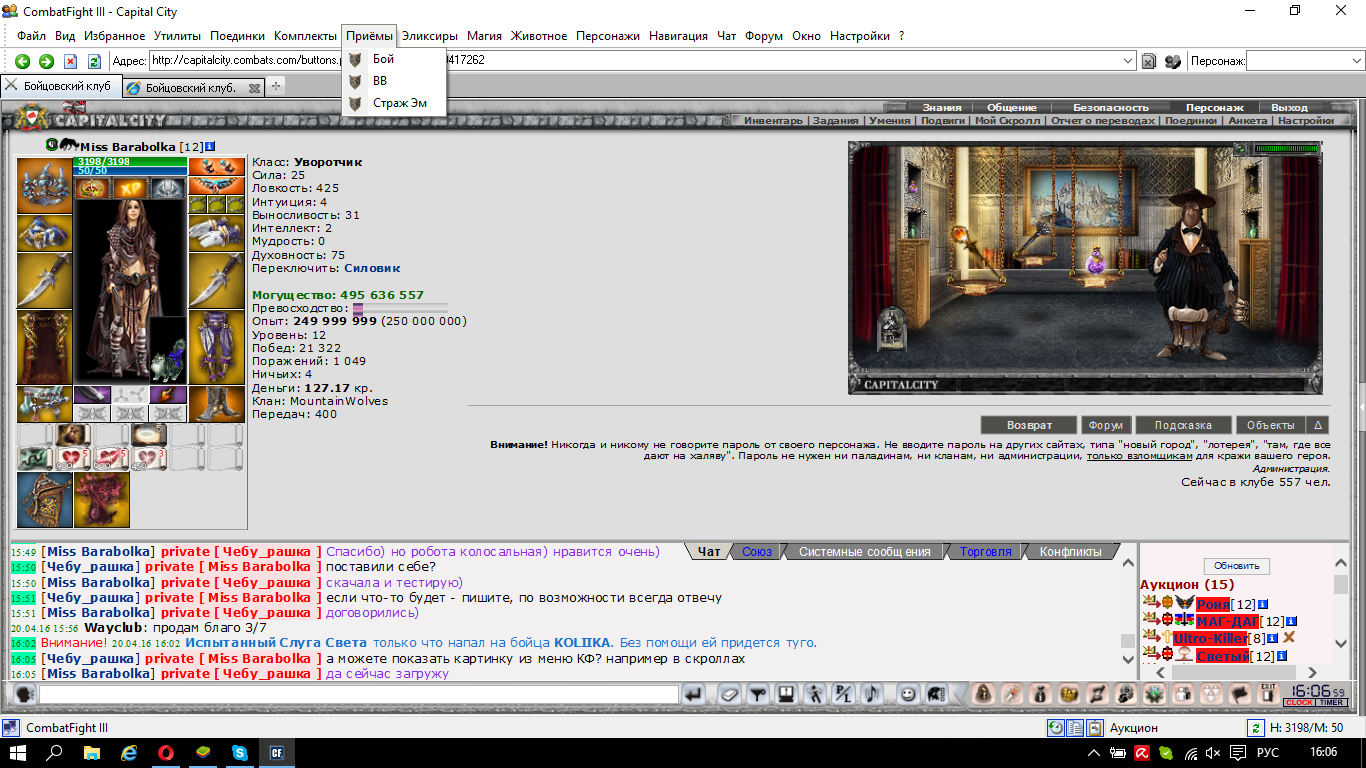Viewport: 1366px width, 768px height.
Task: Click the money bag icon in the bottom toolbar
Action: point(1040,694)
